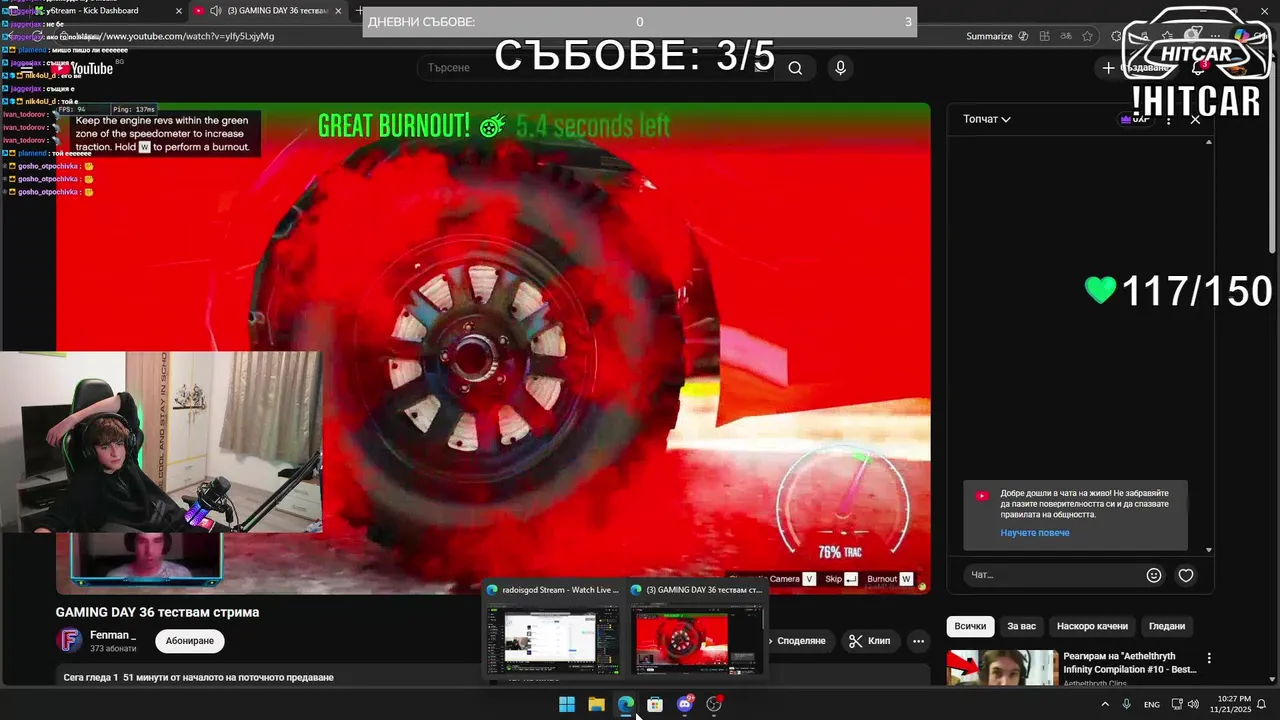
Task: Mute the GAMING DAY 36 tab audio icon
Action: click(216, 10)
